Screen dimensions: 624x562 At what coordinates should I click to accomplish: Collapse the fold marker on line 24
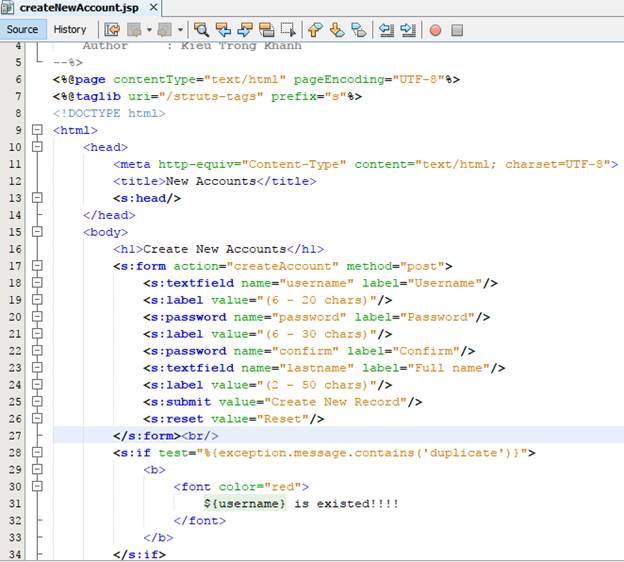click(x=37, y=384)
